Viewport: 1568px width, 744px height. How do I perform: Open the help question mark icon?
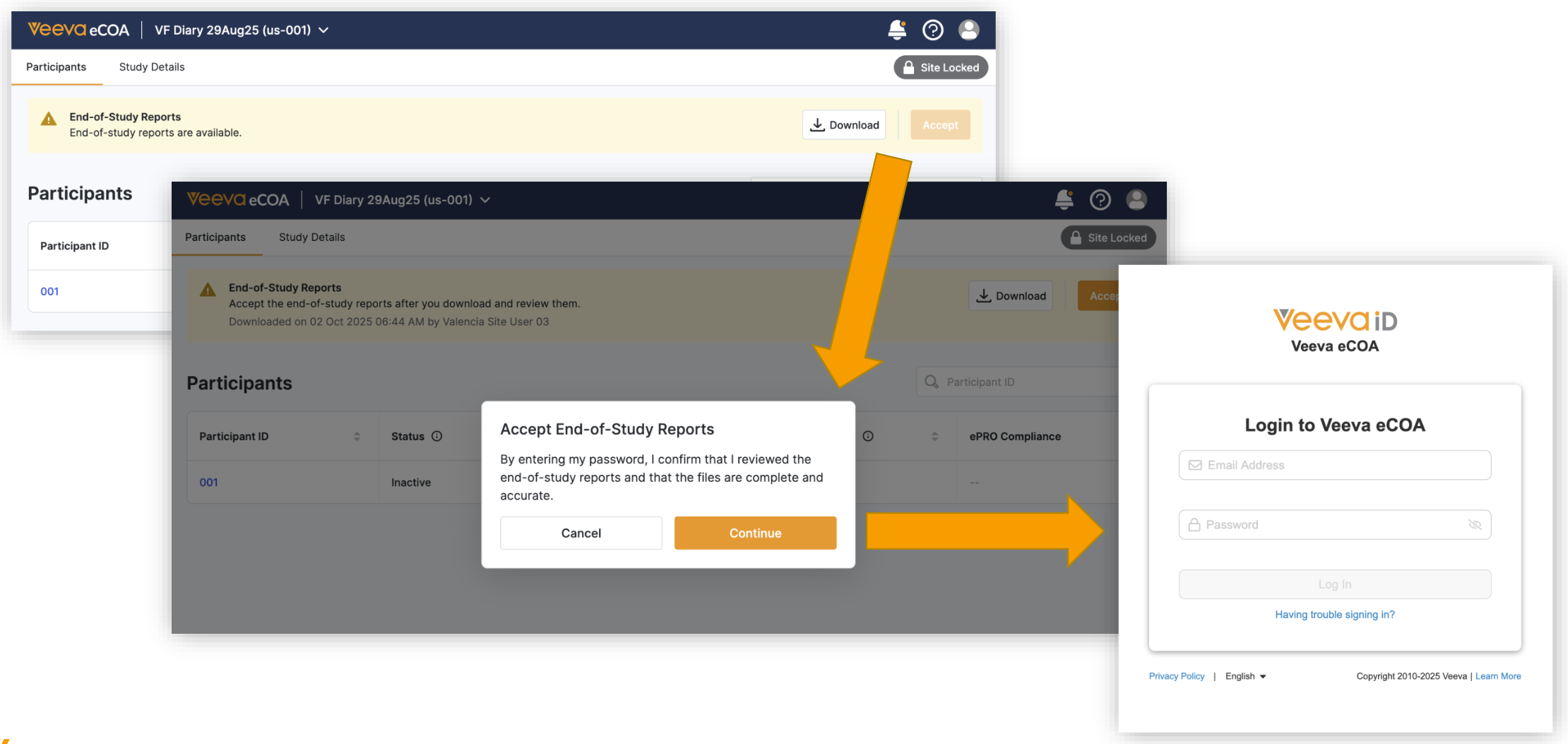click(933, 30)
